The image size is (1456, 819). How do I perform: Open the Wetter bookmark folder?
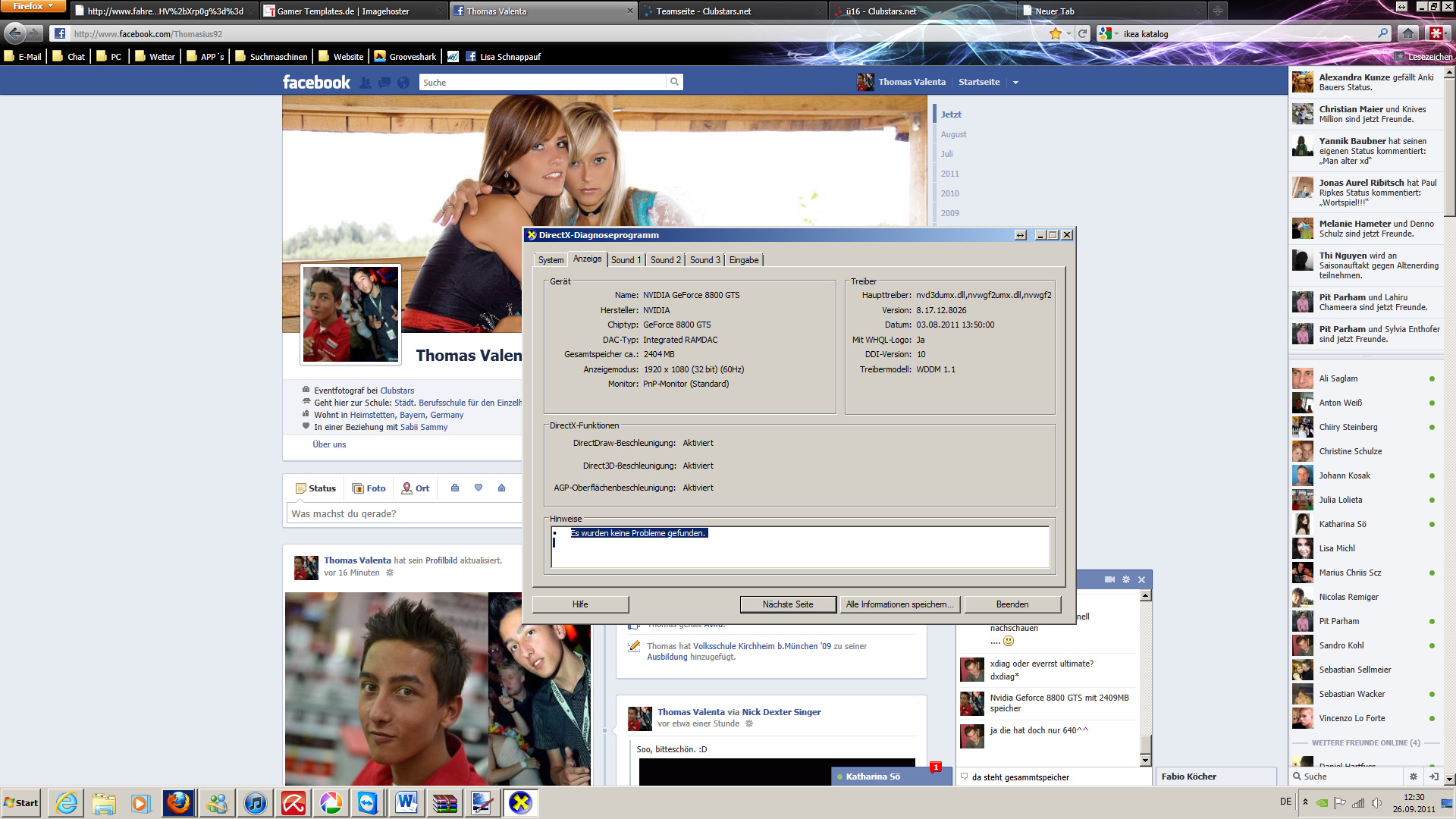point(155,56)
